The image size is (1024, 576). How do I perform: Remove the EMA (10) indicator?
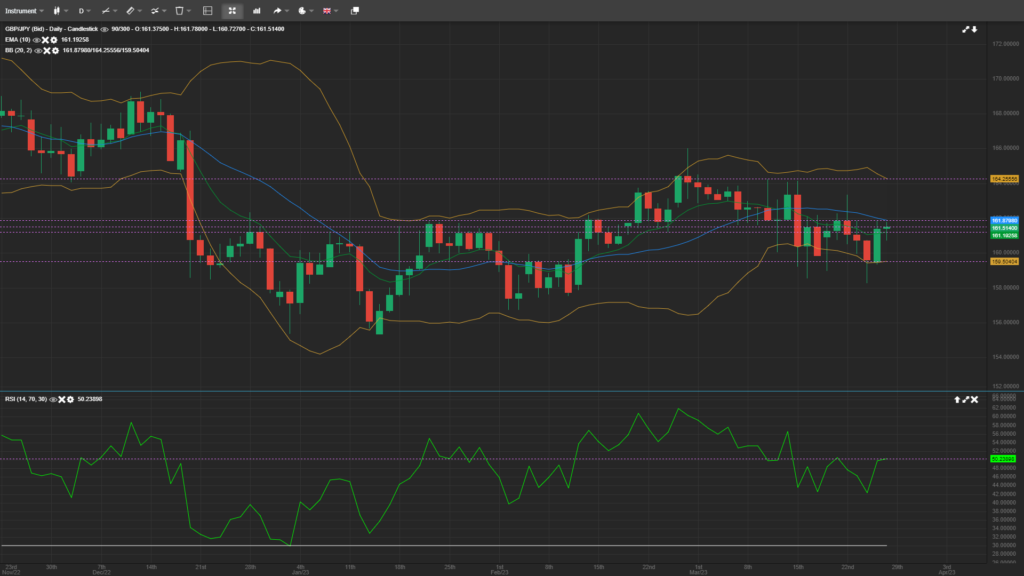click(45, 40)
